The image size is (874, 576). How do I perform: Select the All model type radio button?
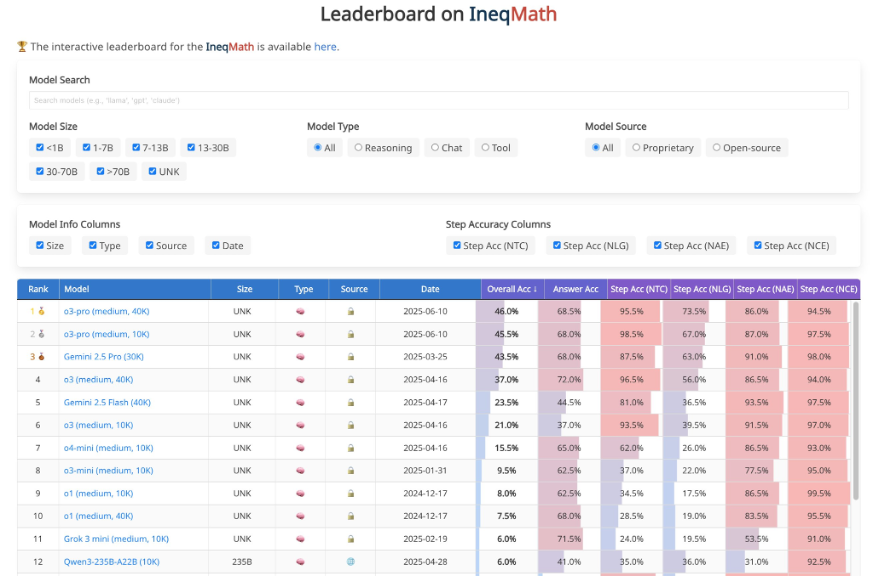[x=318, y=148]
